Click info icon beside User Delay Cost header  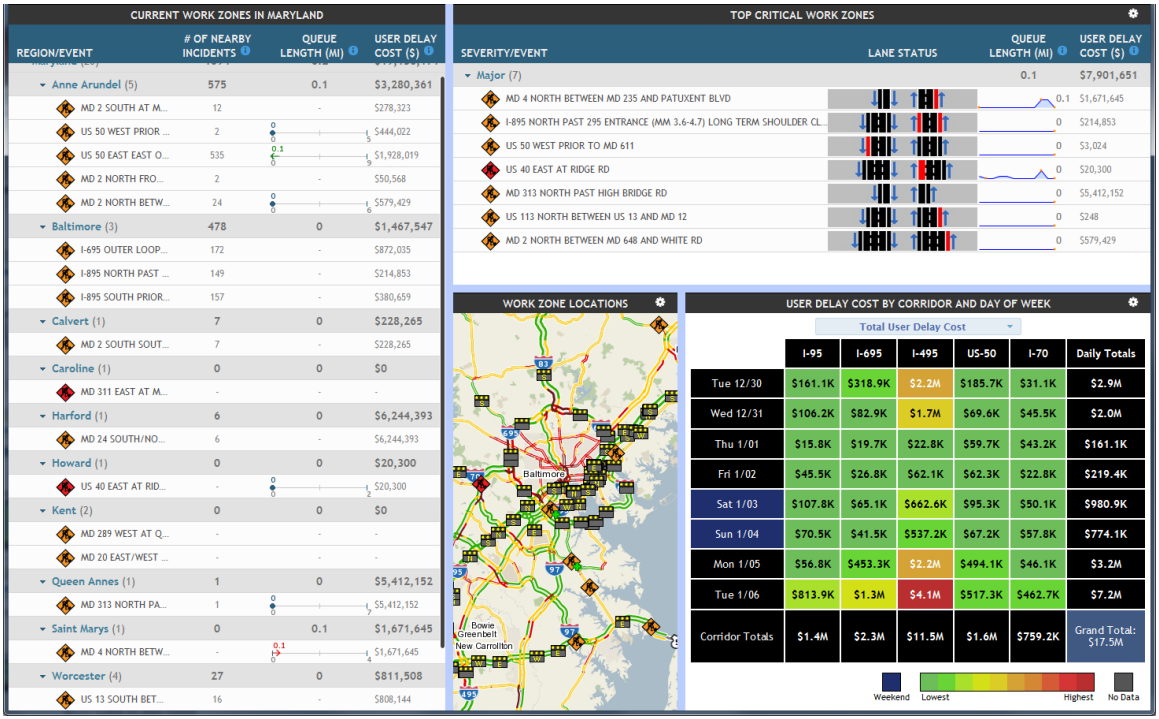coord(429,51)
